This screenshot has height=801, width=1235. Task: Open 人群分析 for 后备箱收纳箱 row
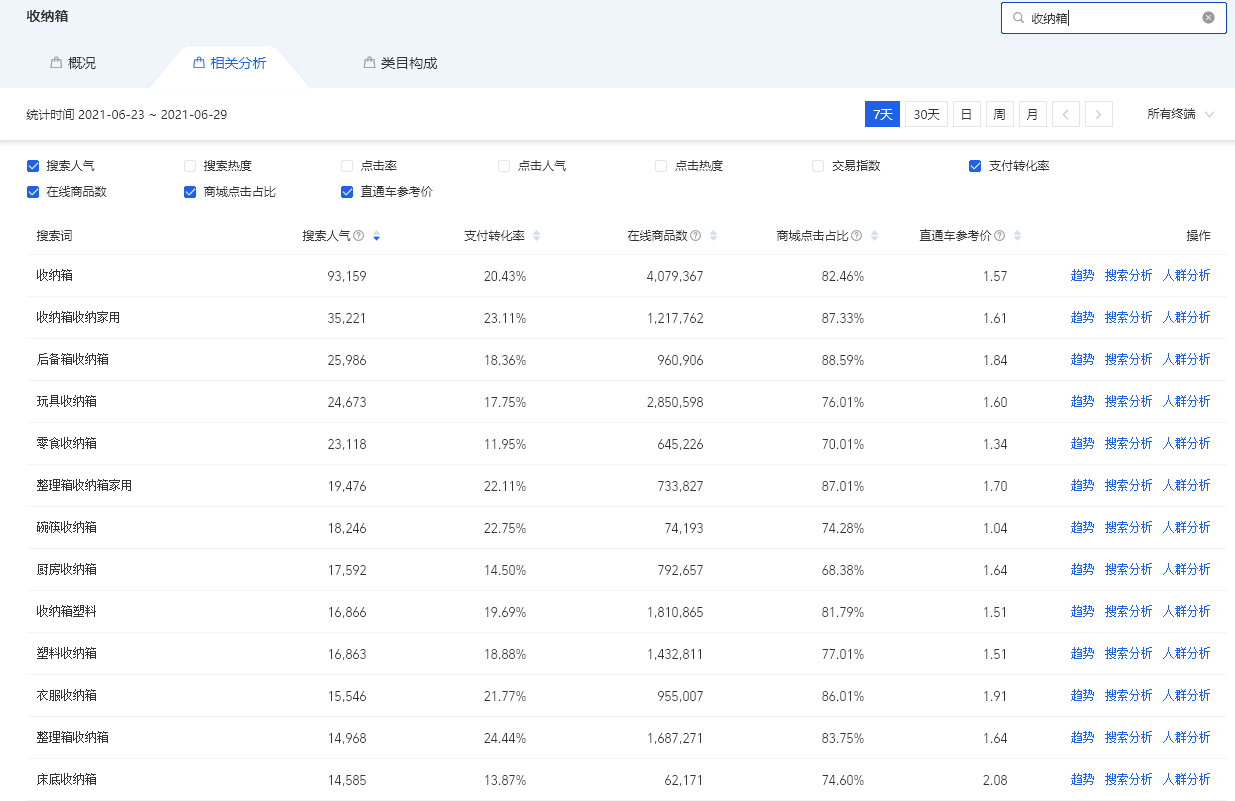pos(1186,360)
